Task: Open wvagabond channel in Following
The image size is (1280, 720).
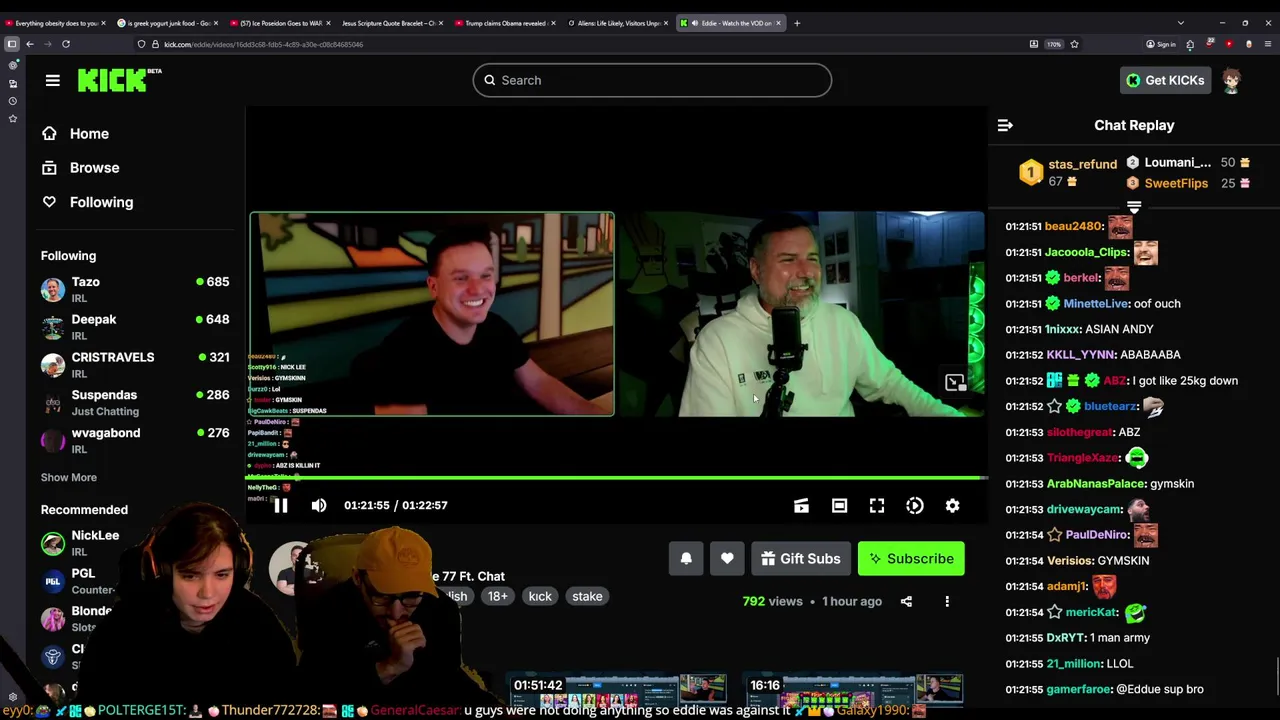Action: click(135, 440)
